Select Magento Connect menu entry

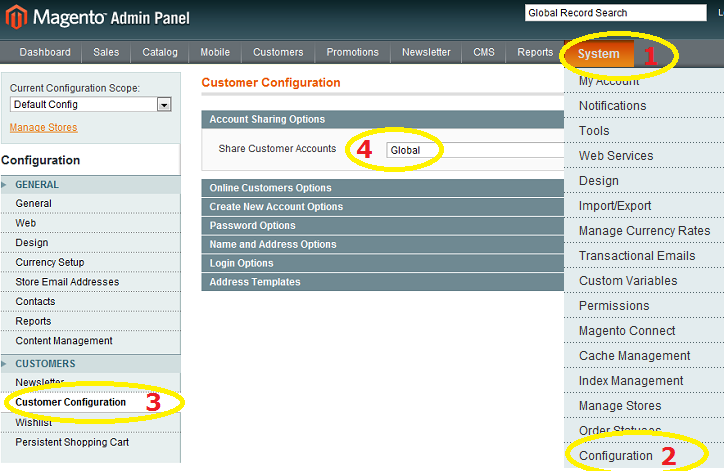pos(644,331)
